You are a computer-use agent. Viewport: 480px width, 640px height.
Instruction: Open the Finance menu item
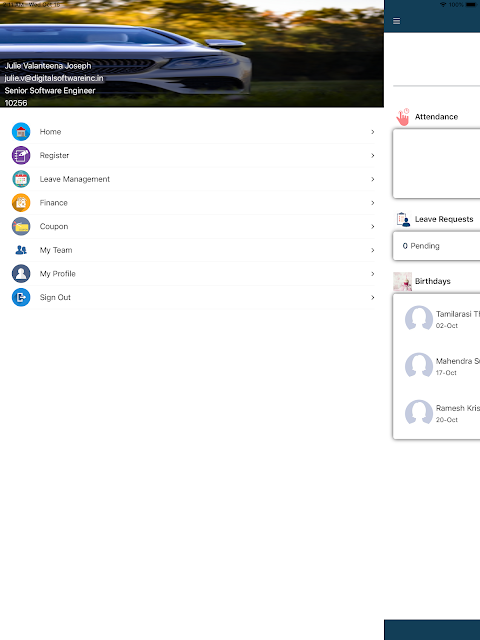pyautogui.click(x=192, y=203)
